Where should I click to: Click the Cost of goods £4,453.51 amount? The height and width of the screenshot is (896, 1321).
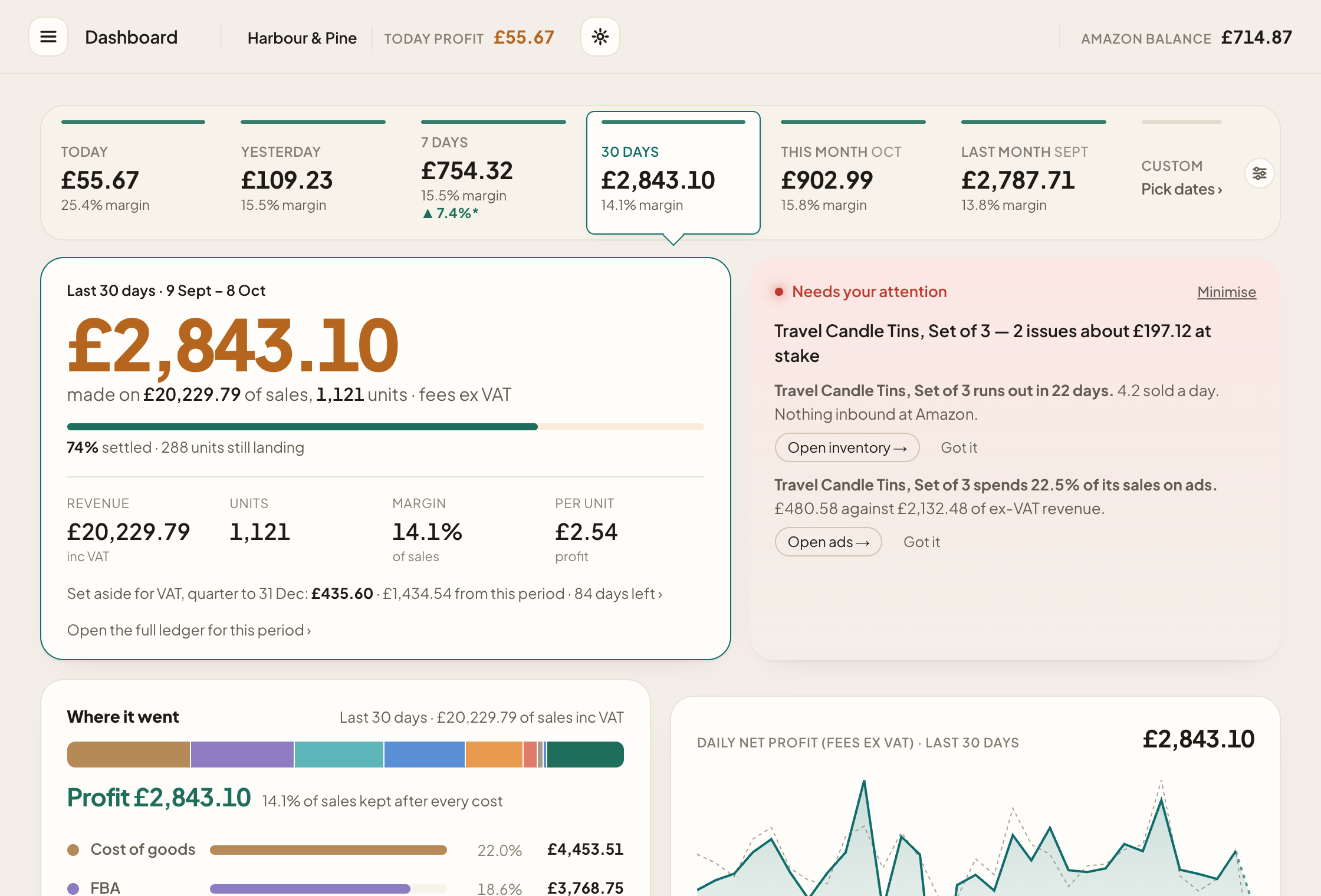pos(585,849)
